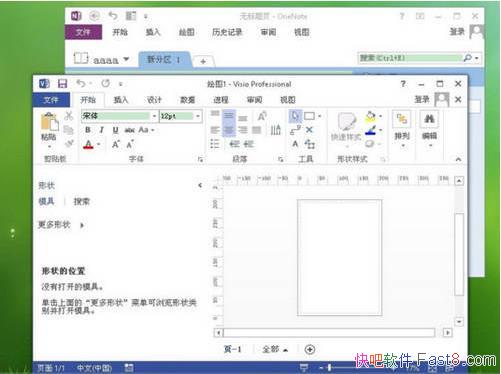Click the decrease indent icon
Image resolution: width=501 pixels, height=374 pixels.
pos(235,144)
